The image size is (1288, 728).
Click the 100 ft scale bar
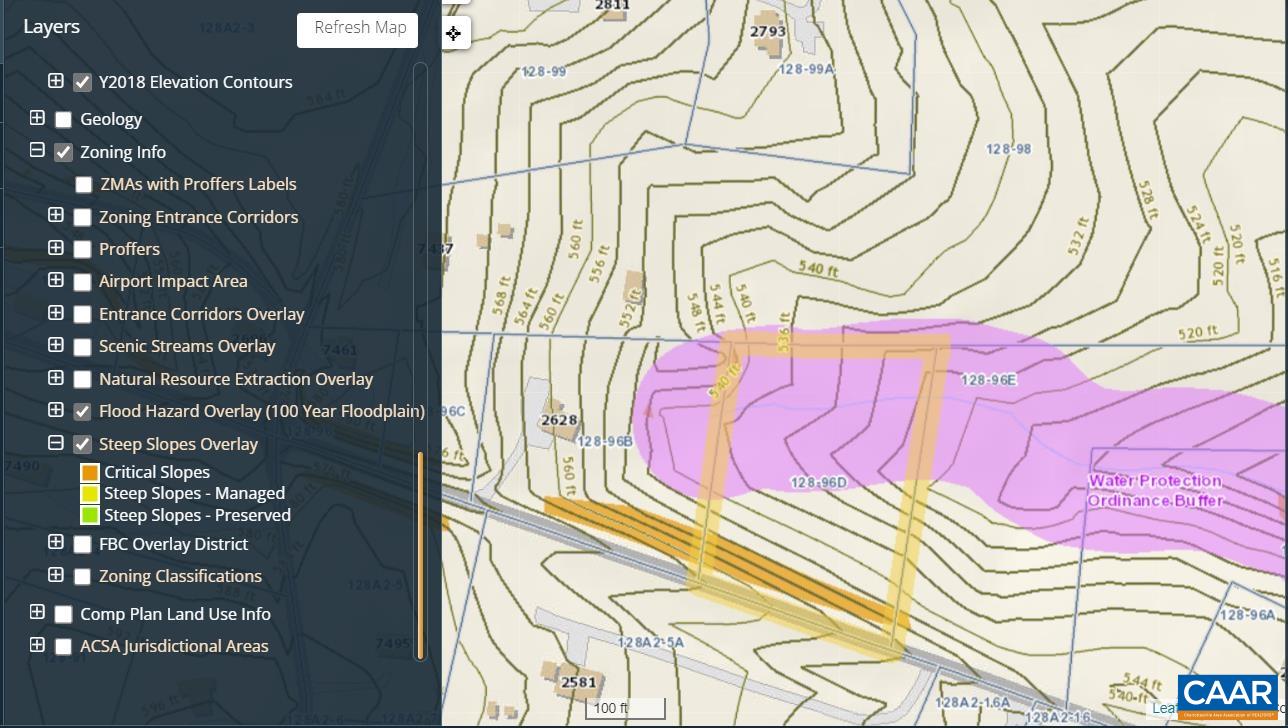coord(625,709)
